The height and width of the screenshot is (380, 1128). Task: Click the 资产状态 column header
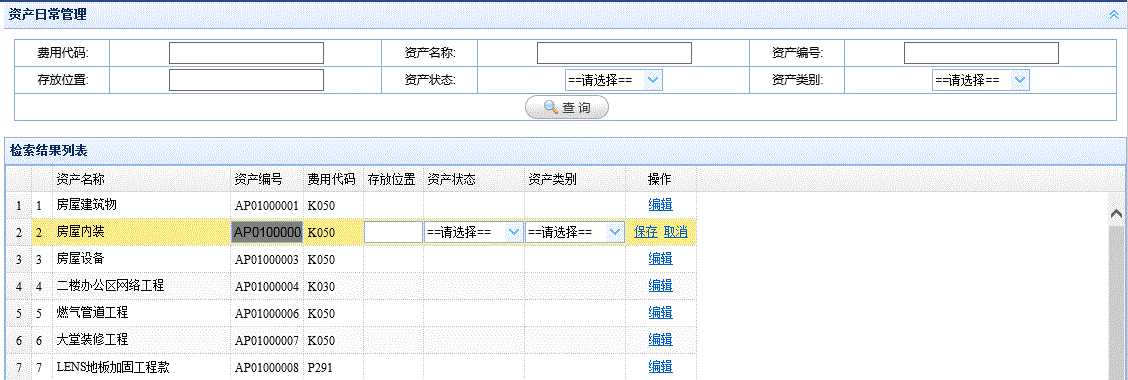(473, 179)
